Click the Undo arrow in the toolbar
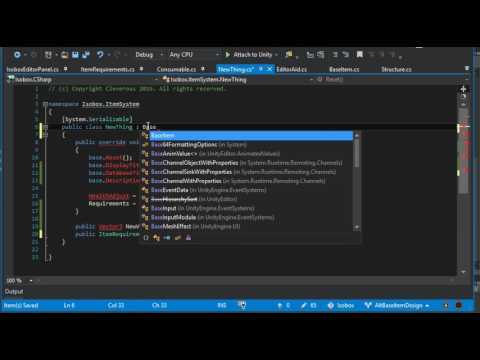 [x=100, y=55]
